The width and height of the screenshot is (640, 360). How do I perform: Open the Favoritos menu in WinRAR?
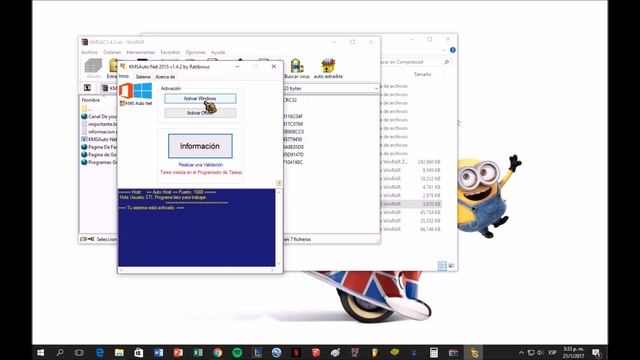tap(170, 52)
